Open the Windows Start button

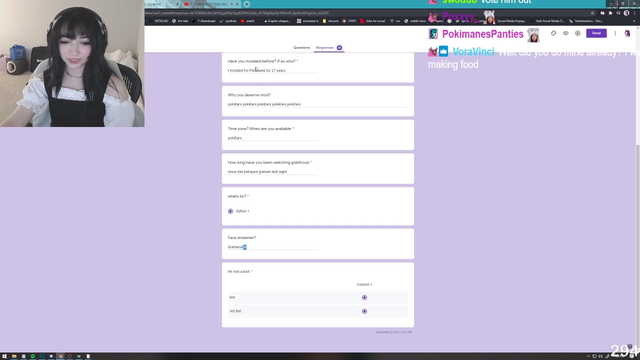[4, 356]
